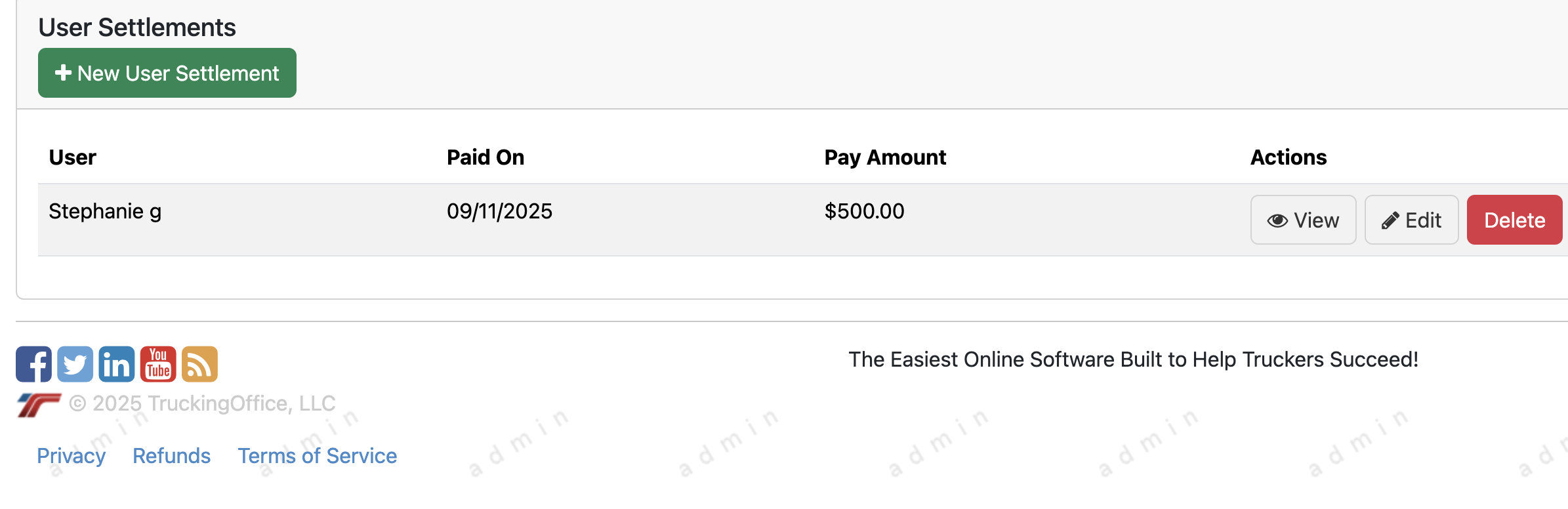Open the Privacy link
The height and width of the screenshot is (509, 1568).
[71, 456]
